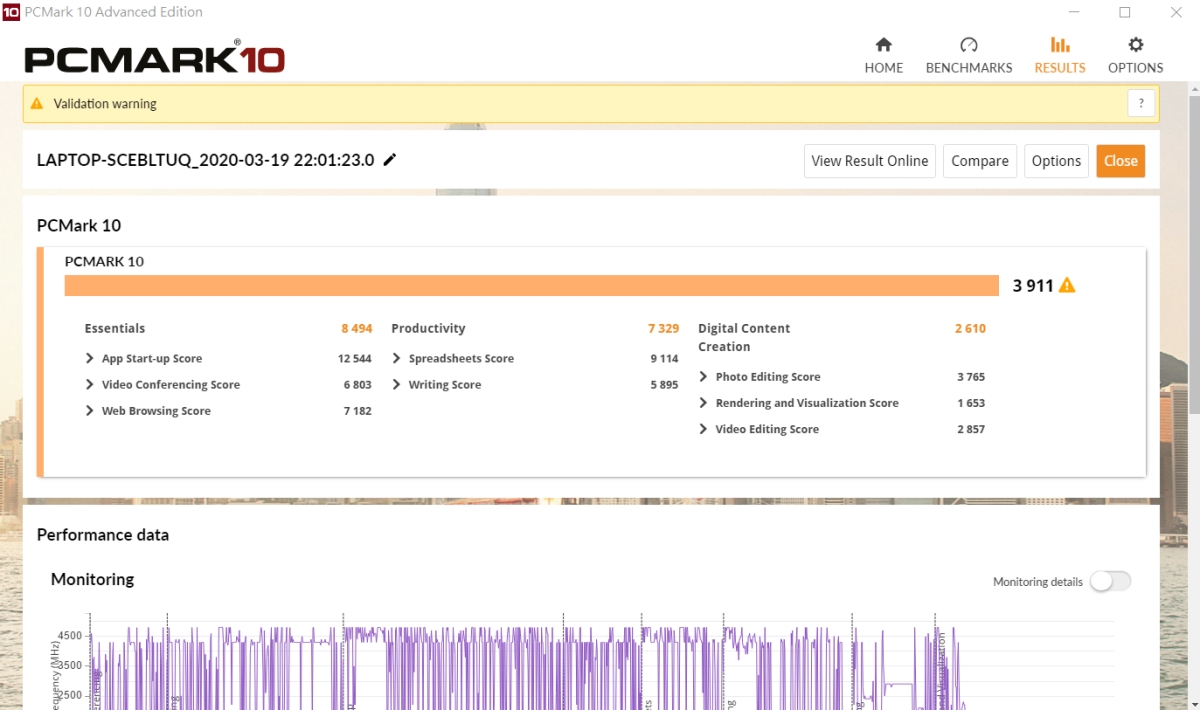
Task: Click the orange PCMark 10 score bar
Action: coord(531,286)
